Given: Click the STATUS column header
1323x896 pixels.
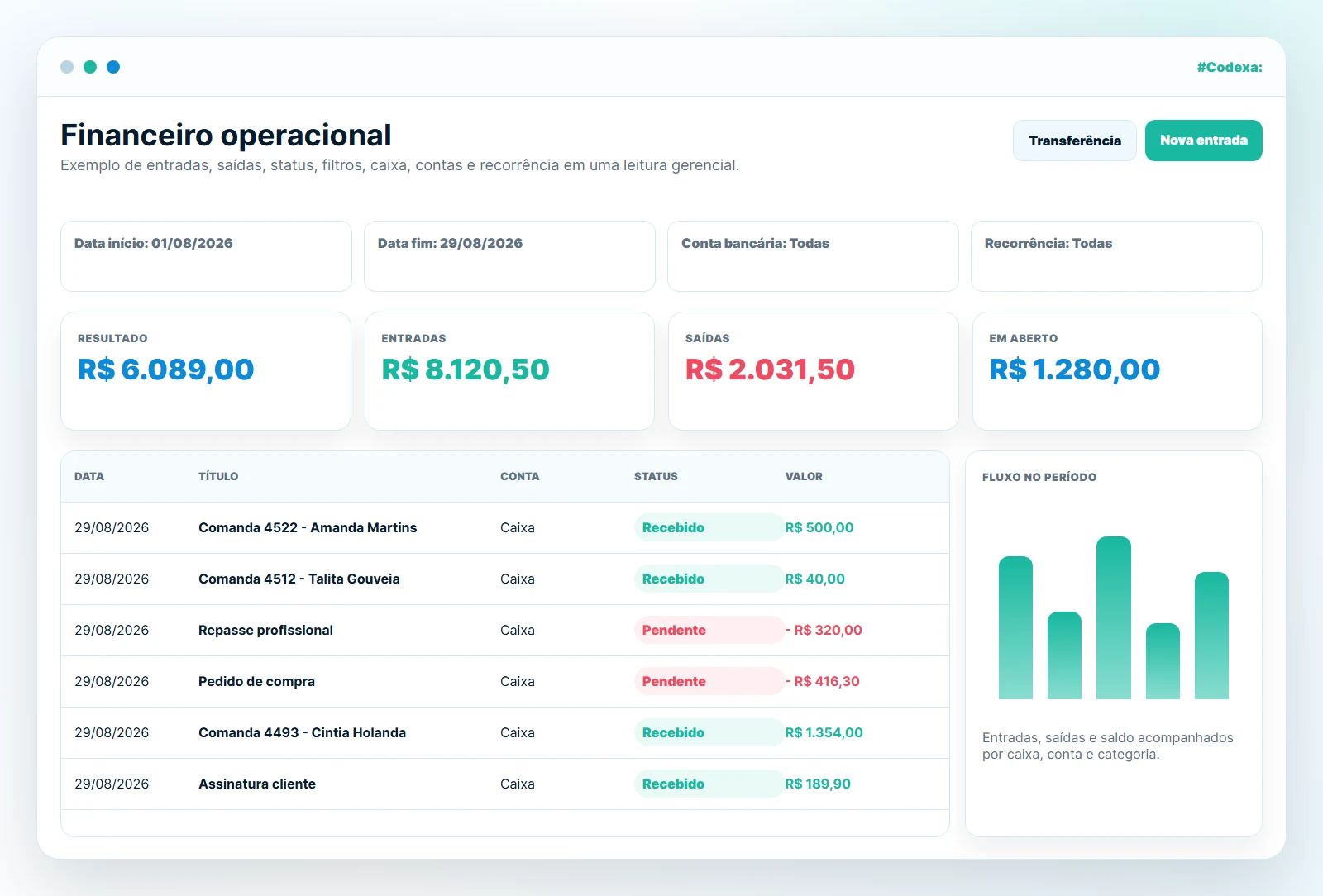Looking at the screenshot, I should click(x=656, y=477).
